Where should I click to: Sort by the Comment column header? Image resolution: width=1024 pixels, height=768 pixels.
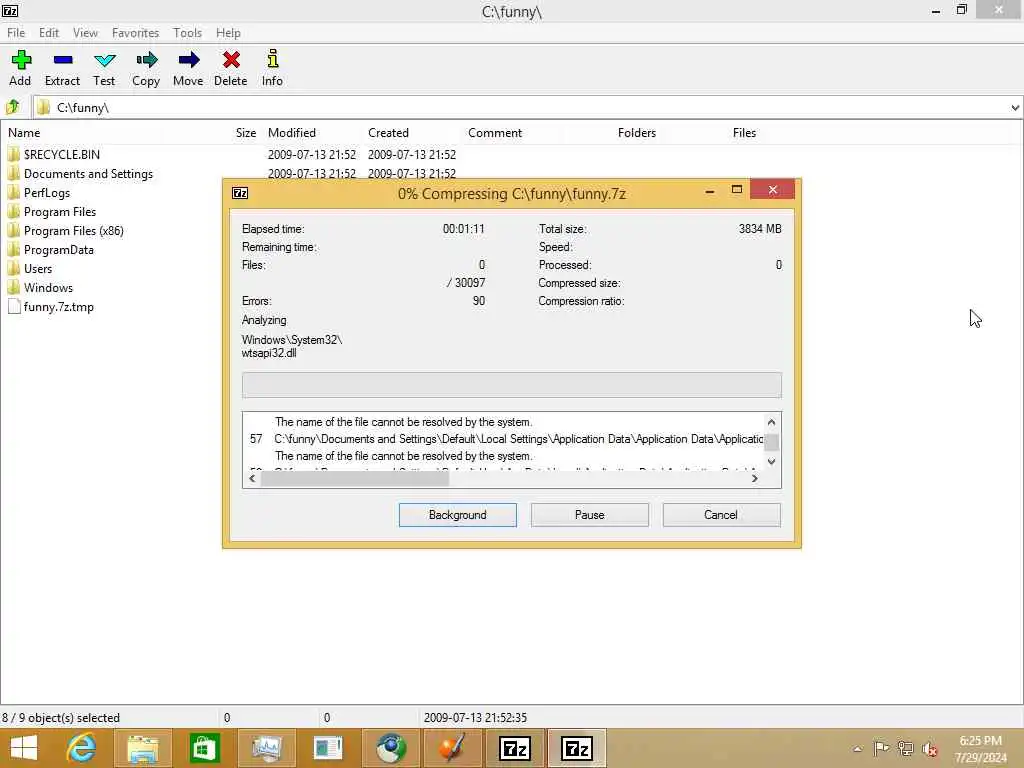click(495, 133)
